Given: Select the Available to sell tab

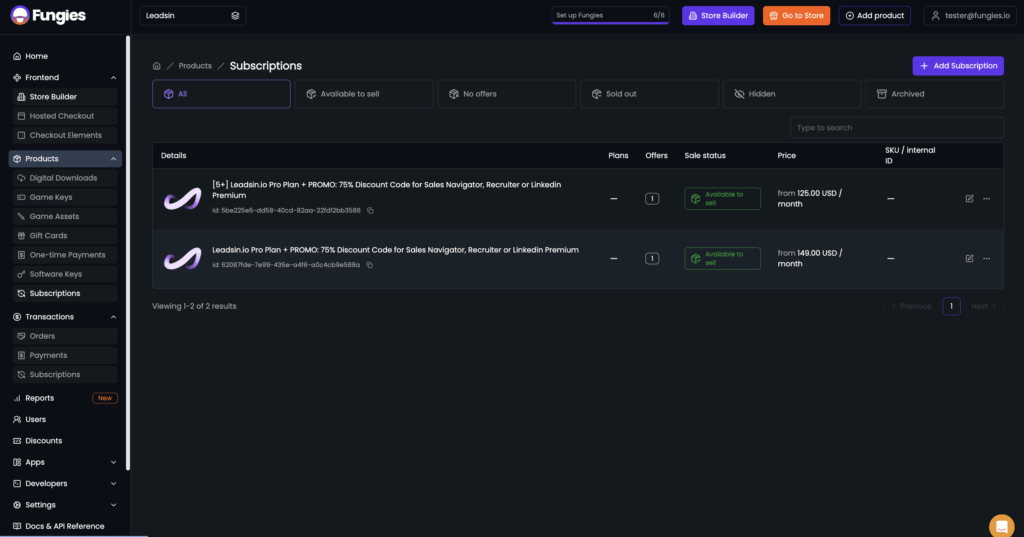Looking at the screenshot, I should [364, 94].
